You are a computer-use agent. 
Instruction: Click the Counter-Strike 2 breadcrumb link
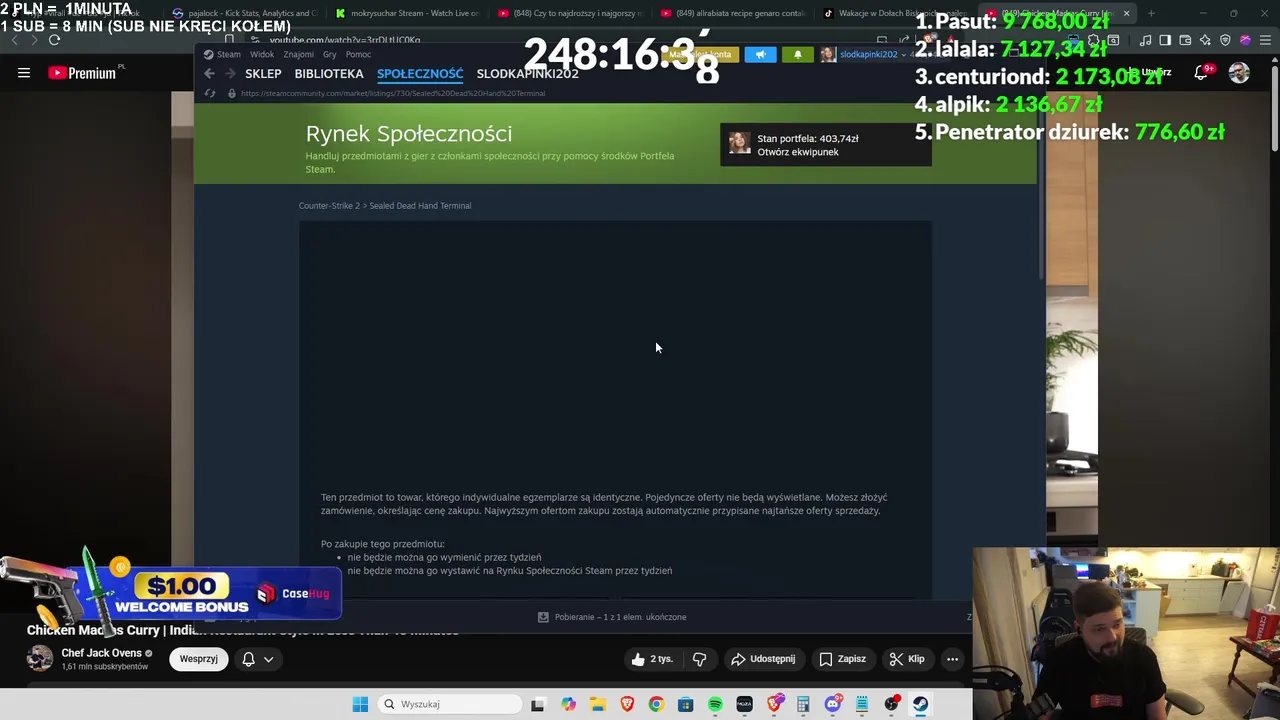coord(329,206)
